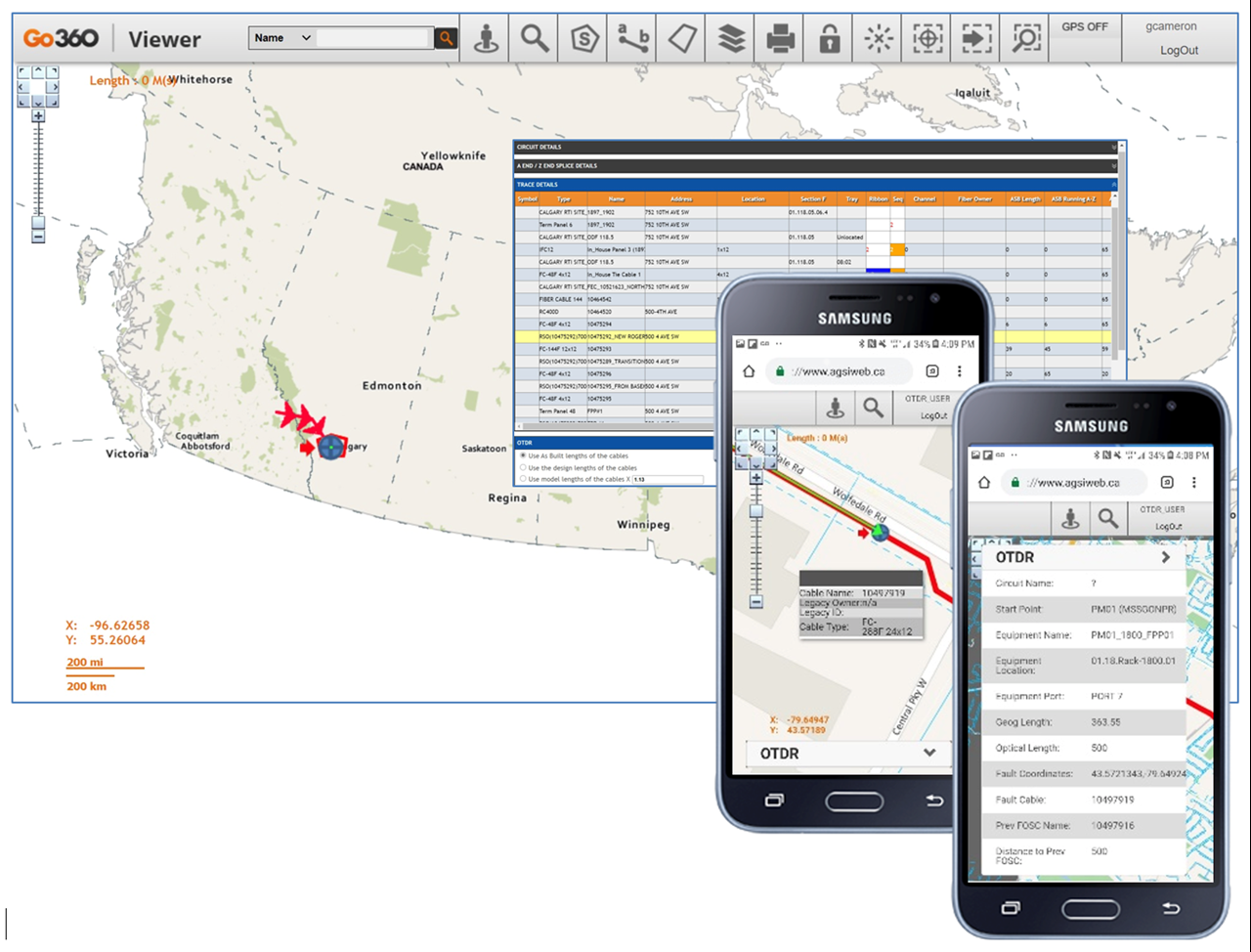Tap Android back button on Wolfedale Rd phone
The image size is (1251, 952).
click(934, 801)
